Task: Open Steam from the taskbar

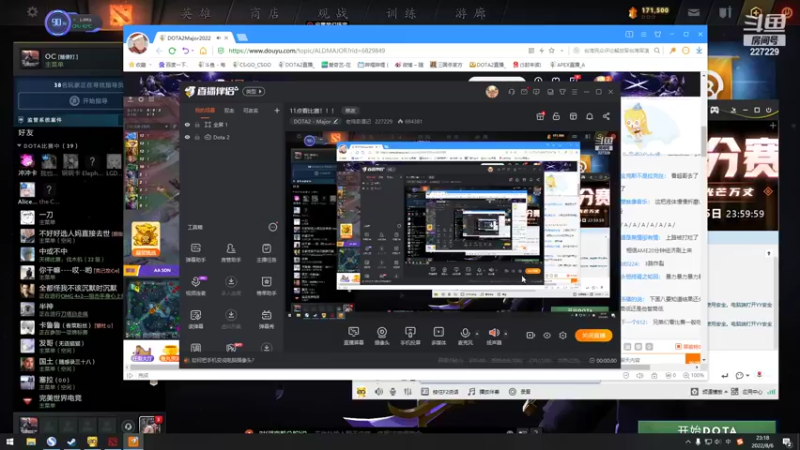Action: click(71, 442)
